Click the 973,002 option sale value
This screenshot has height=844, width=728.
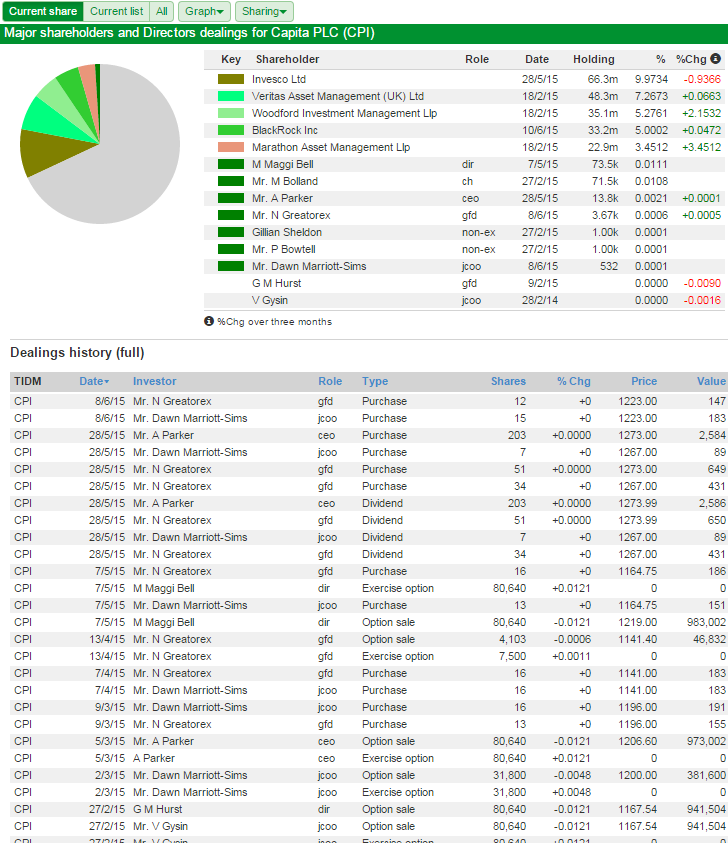706,741
